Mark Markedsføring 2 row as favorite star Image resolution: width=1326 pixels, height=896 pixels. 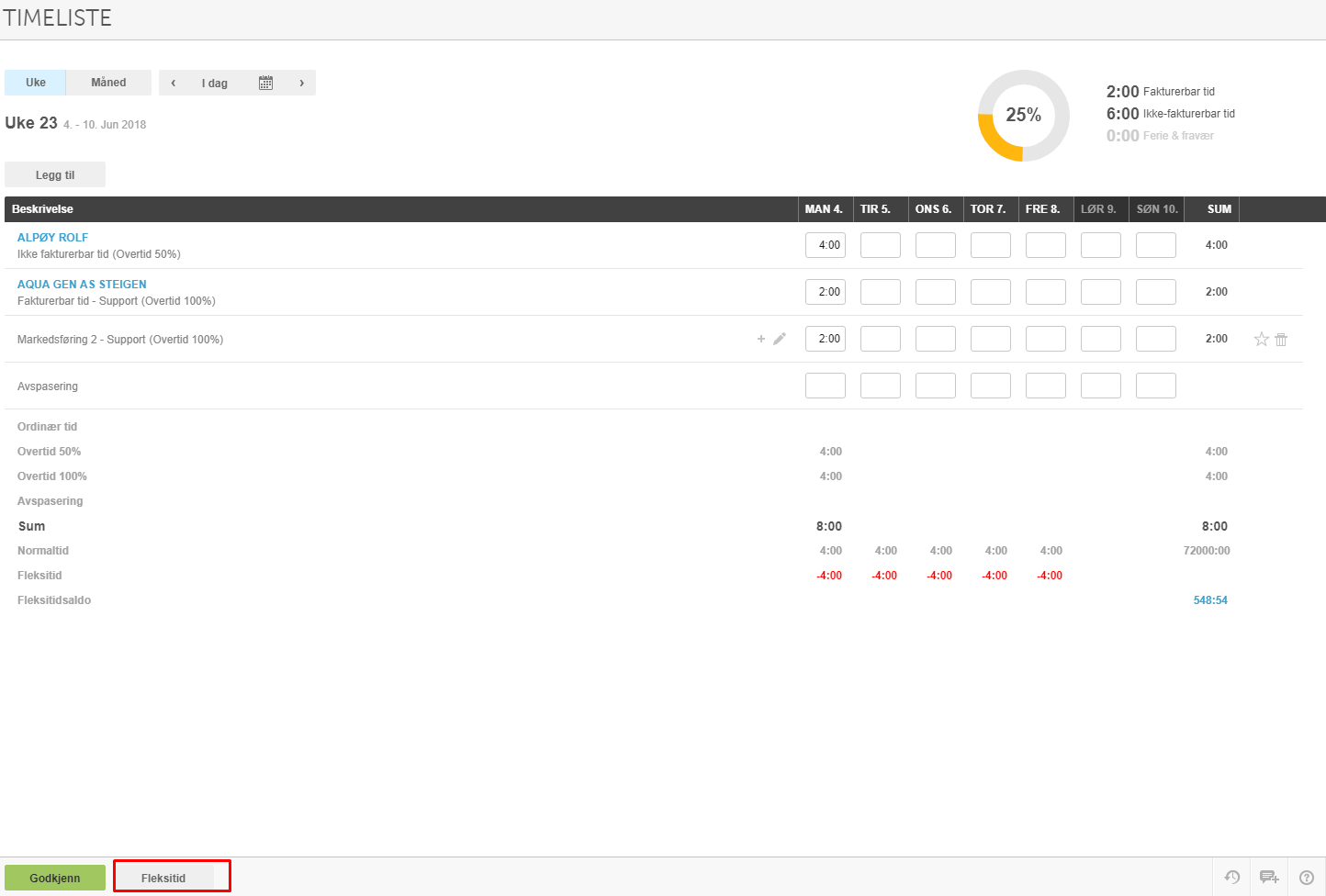[1262, 340]
